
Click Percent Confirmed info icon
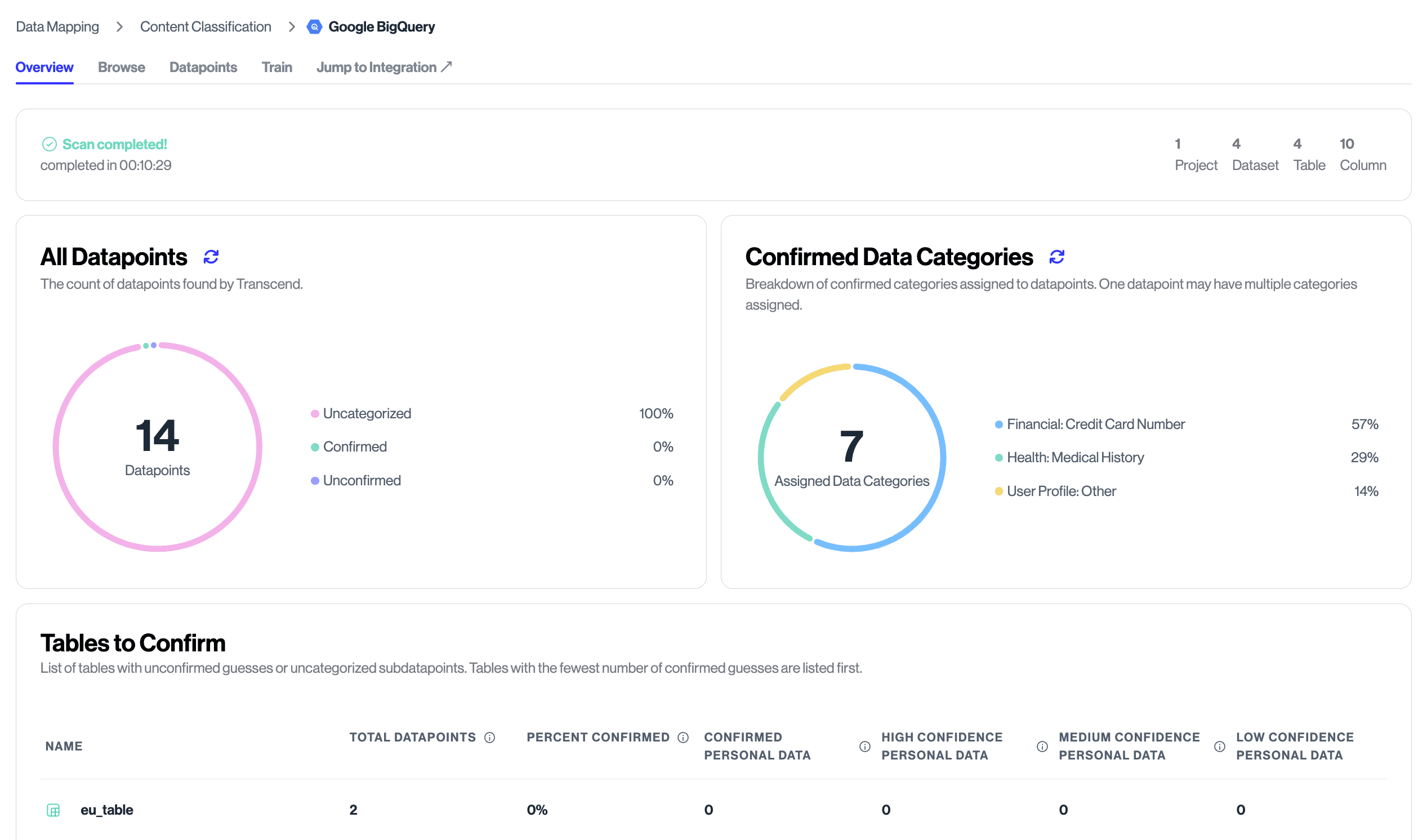(x=683, y=737)
